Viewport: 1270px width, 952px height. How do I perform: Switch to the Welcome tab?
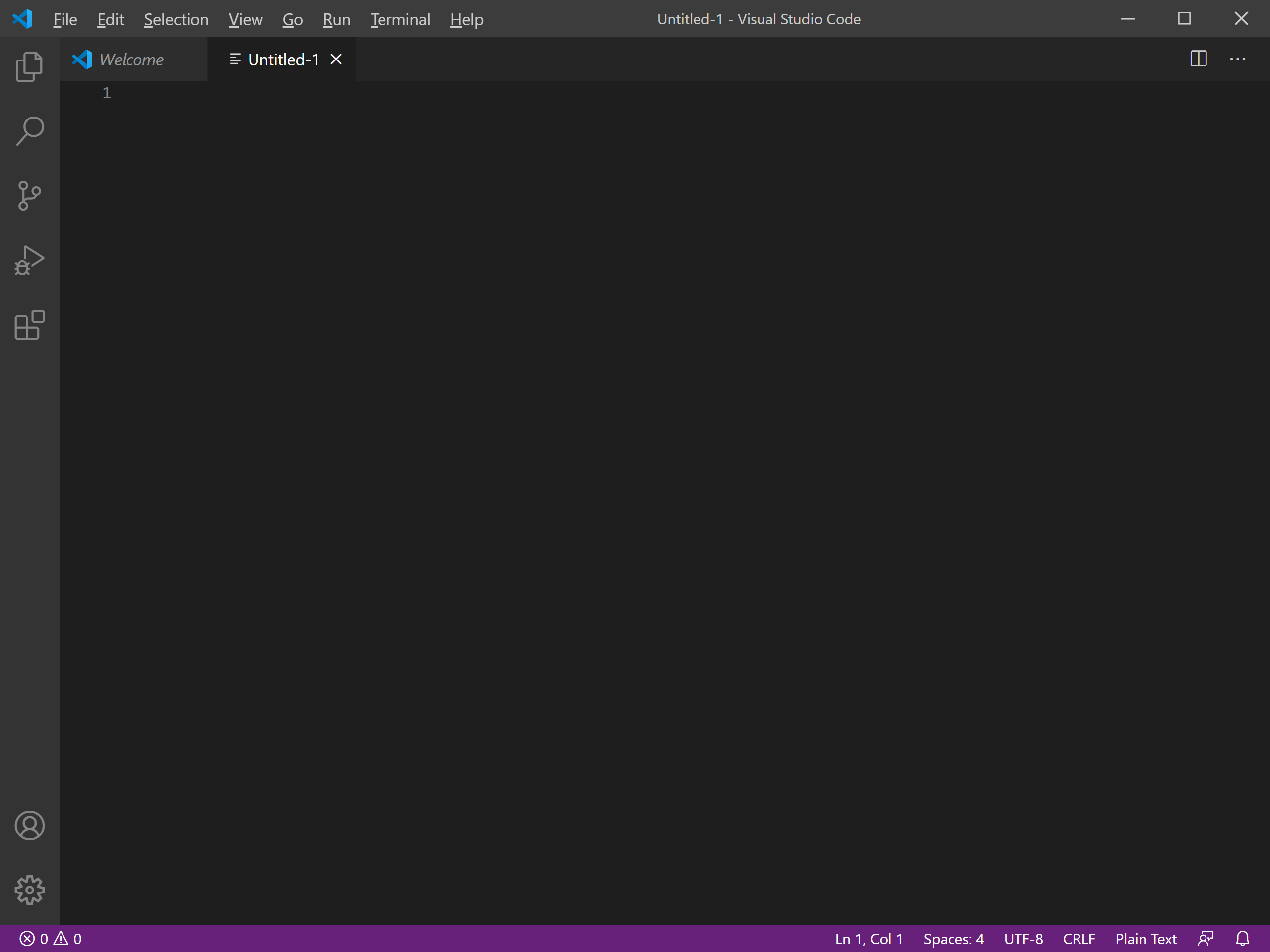[131, 59]
